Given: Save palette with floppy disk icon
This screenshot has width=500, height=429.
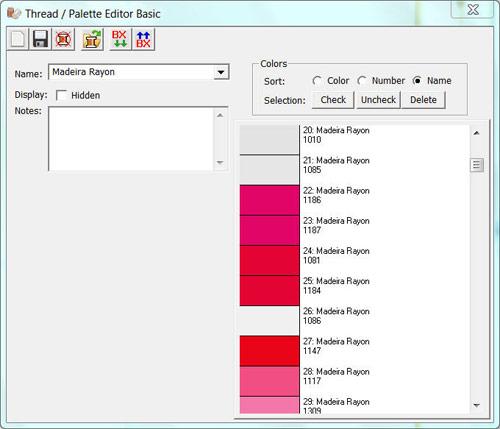Looking at the screenshot, I should pyautogui.click(x=40, y=39).
